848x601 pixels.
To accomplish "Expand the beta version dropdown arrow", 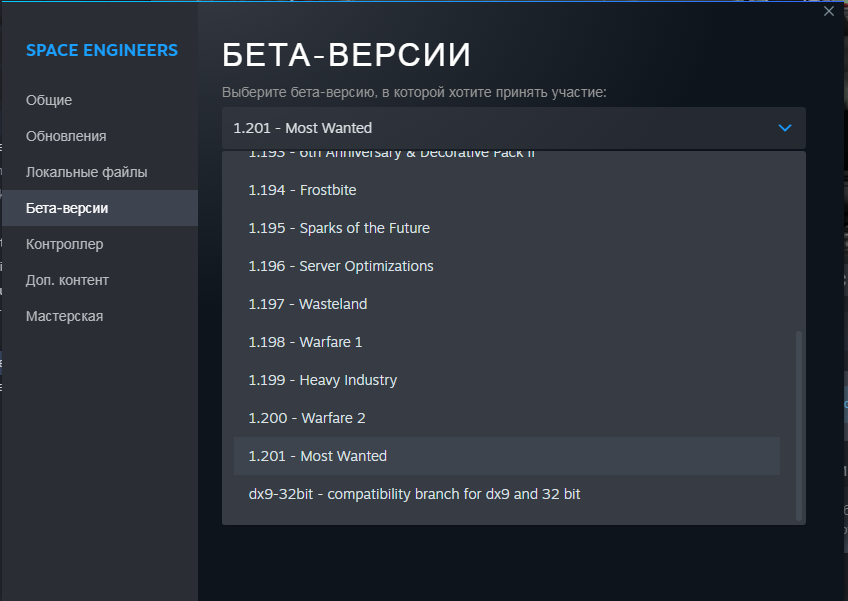I will (x=785, y=128).
